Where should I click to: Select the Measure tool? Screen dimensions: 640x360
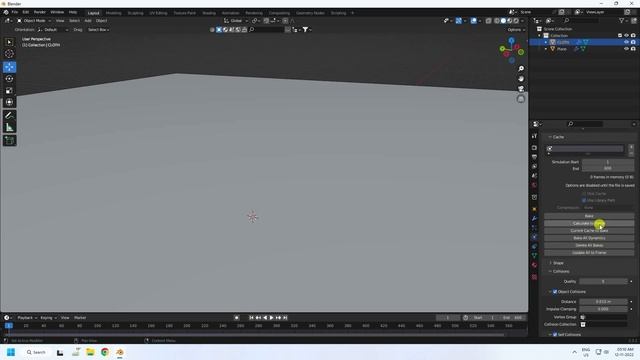click(9, 127)
